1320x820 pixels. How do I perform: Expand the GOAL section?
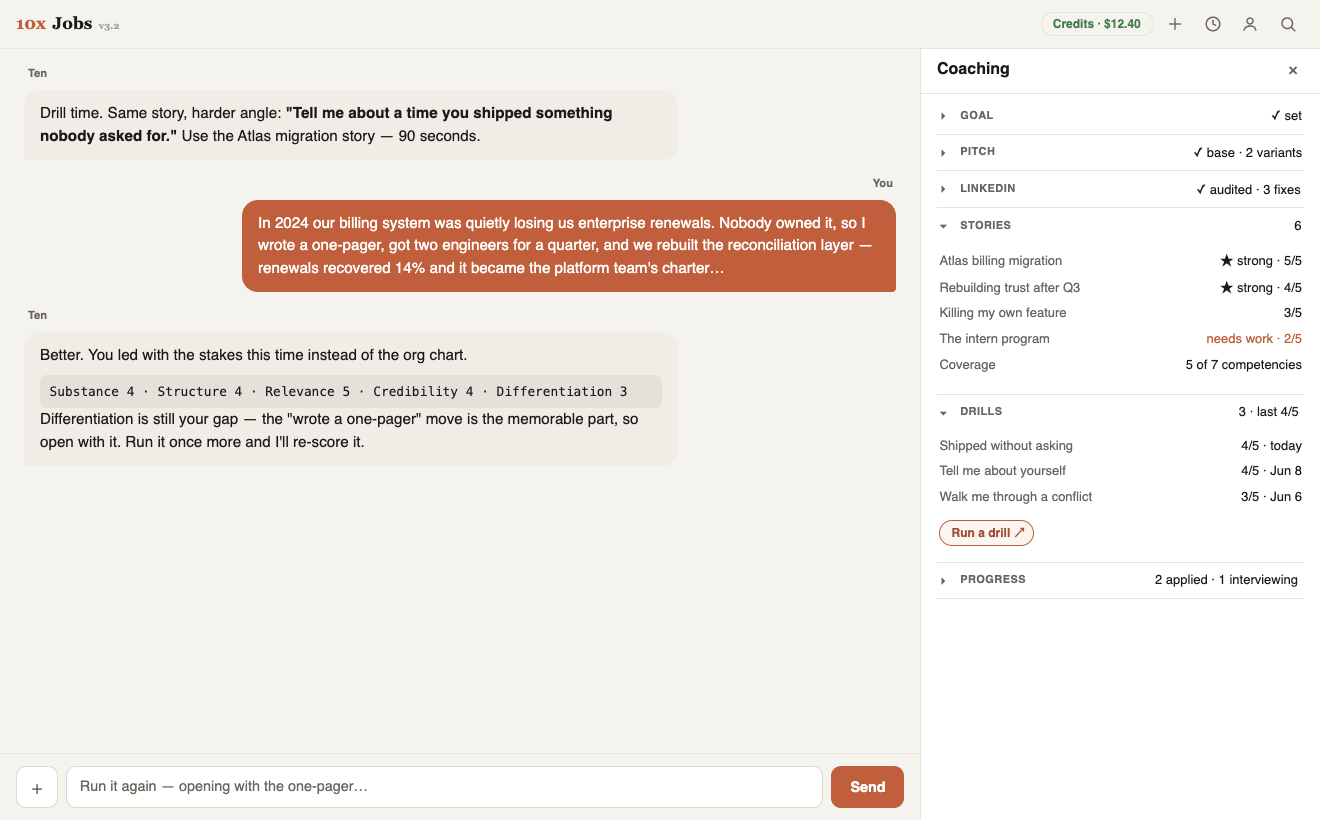(x=1120, y=116)
